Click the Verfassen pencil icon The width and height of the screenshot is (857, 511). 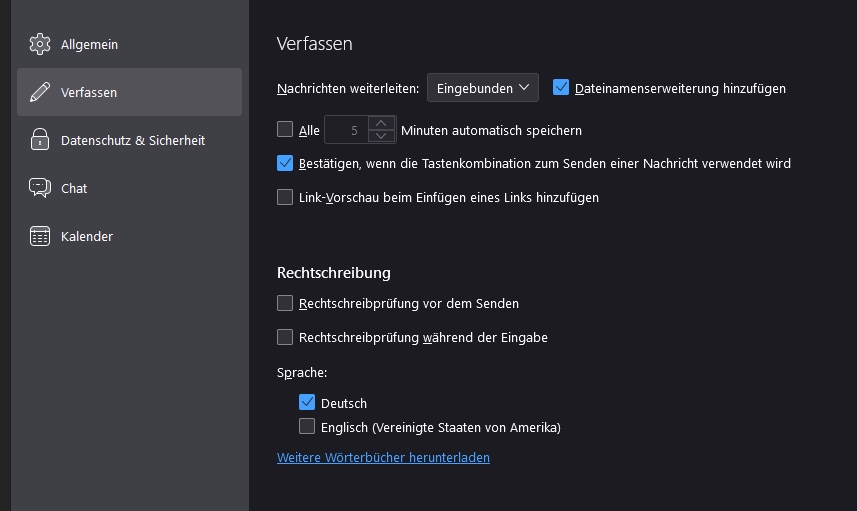40,92
